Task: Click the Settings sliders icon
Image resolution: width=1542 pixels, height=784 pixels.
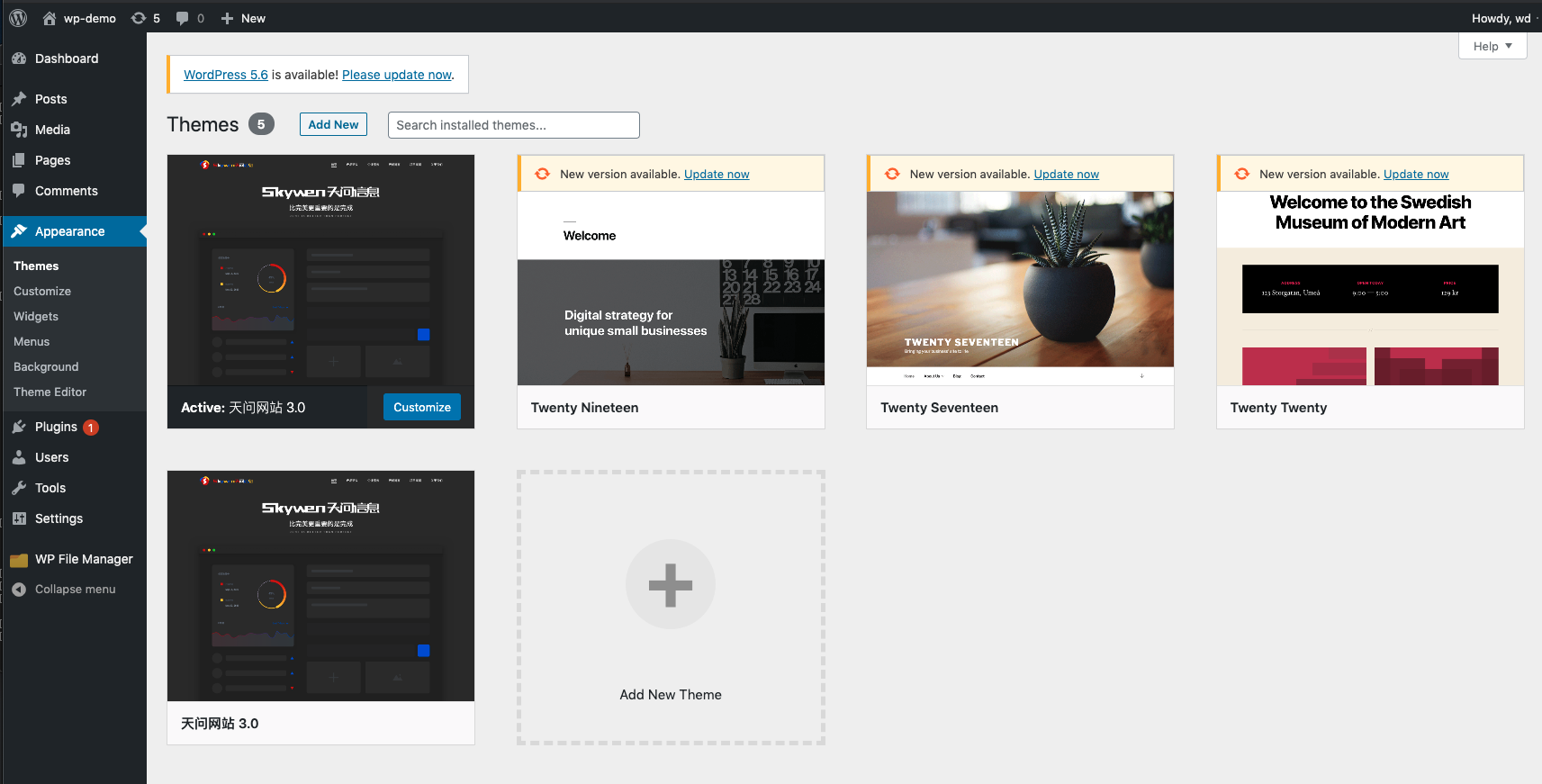Action: click(x=19, y=518)
